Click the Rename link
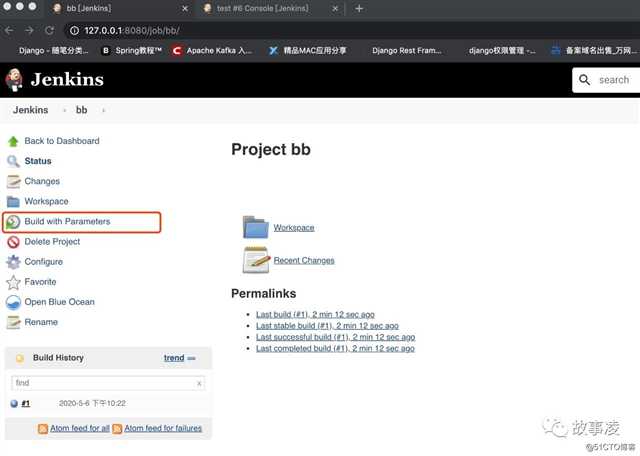The width and height of the screenshot is (640, 456). pos(41,323)
